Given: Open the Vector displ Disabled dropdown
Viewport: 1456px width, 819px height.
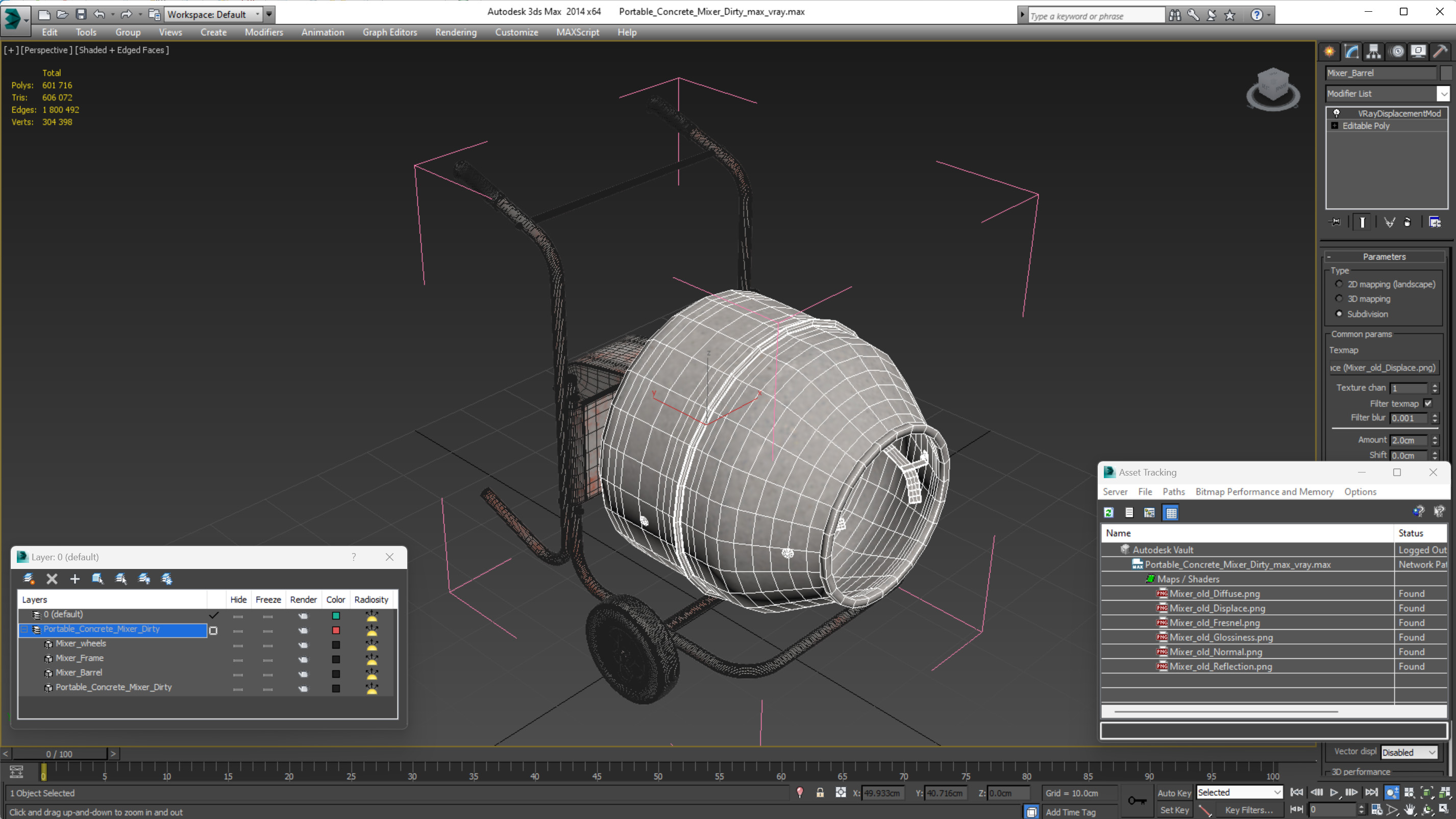Looking at the screenshot, I should 1409,752.
